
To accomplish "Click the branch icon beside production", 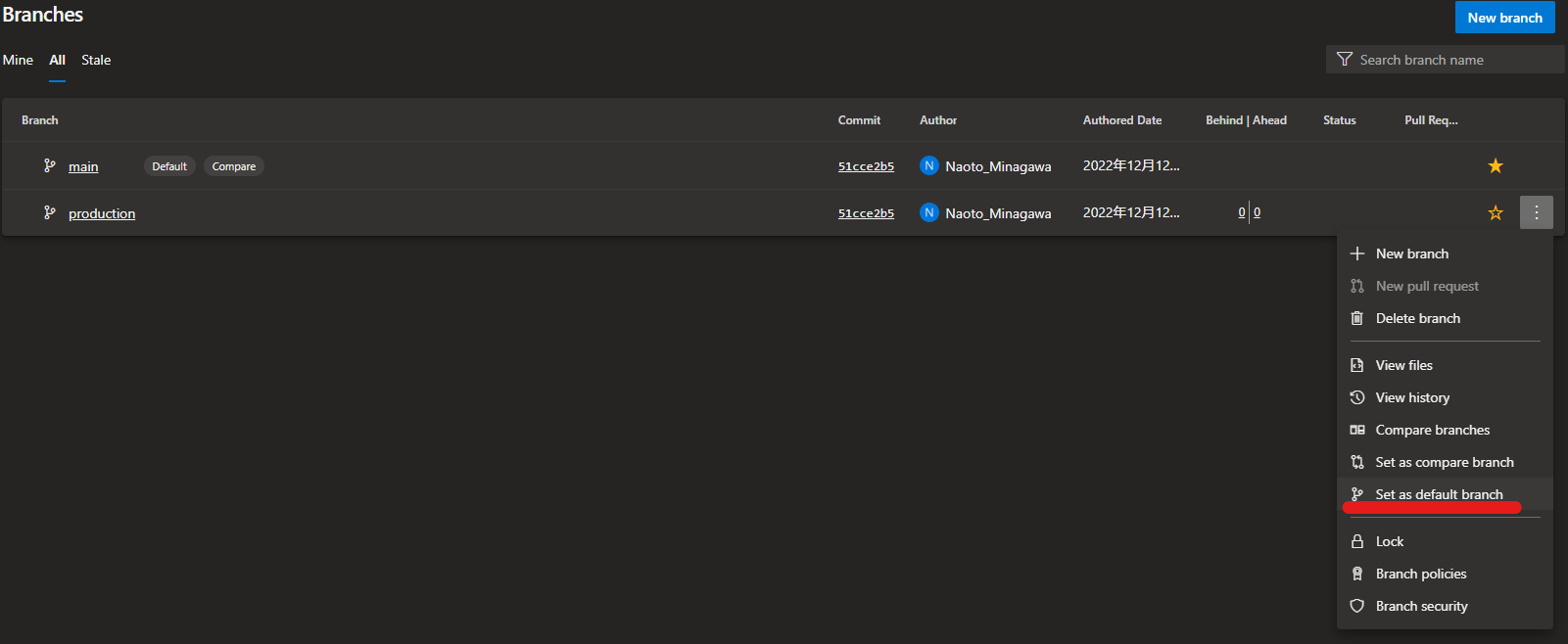I will coord(50,212).
